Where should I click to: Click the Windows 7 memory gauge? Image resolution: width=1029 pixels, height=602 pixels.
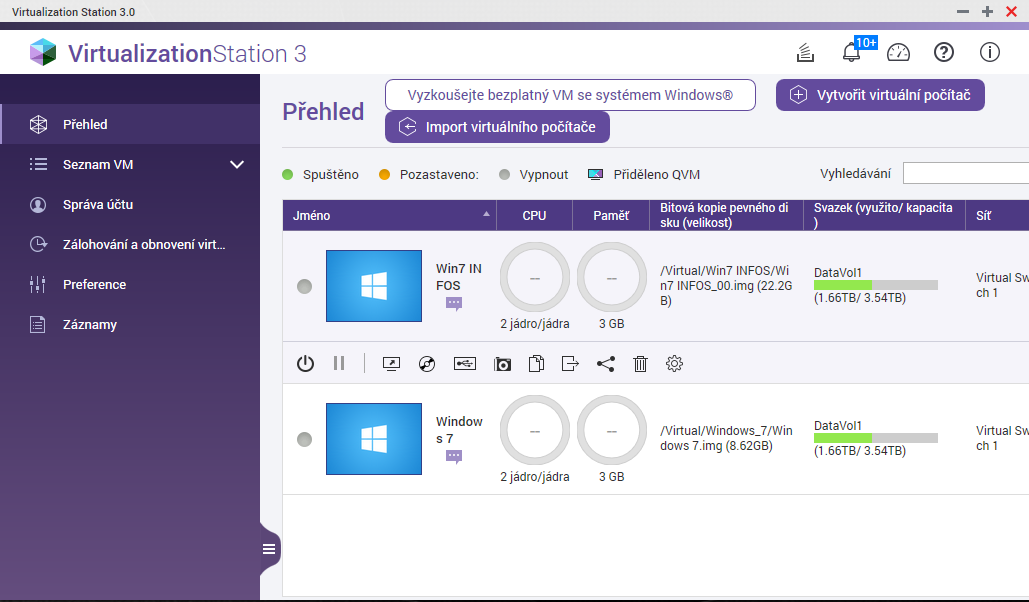coord(612,431)
